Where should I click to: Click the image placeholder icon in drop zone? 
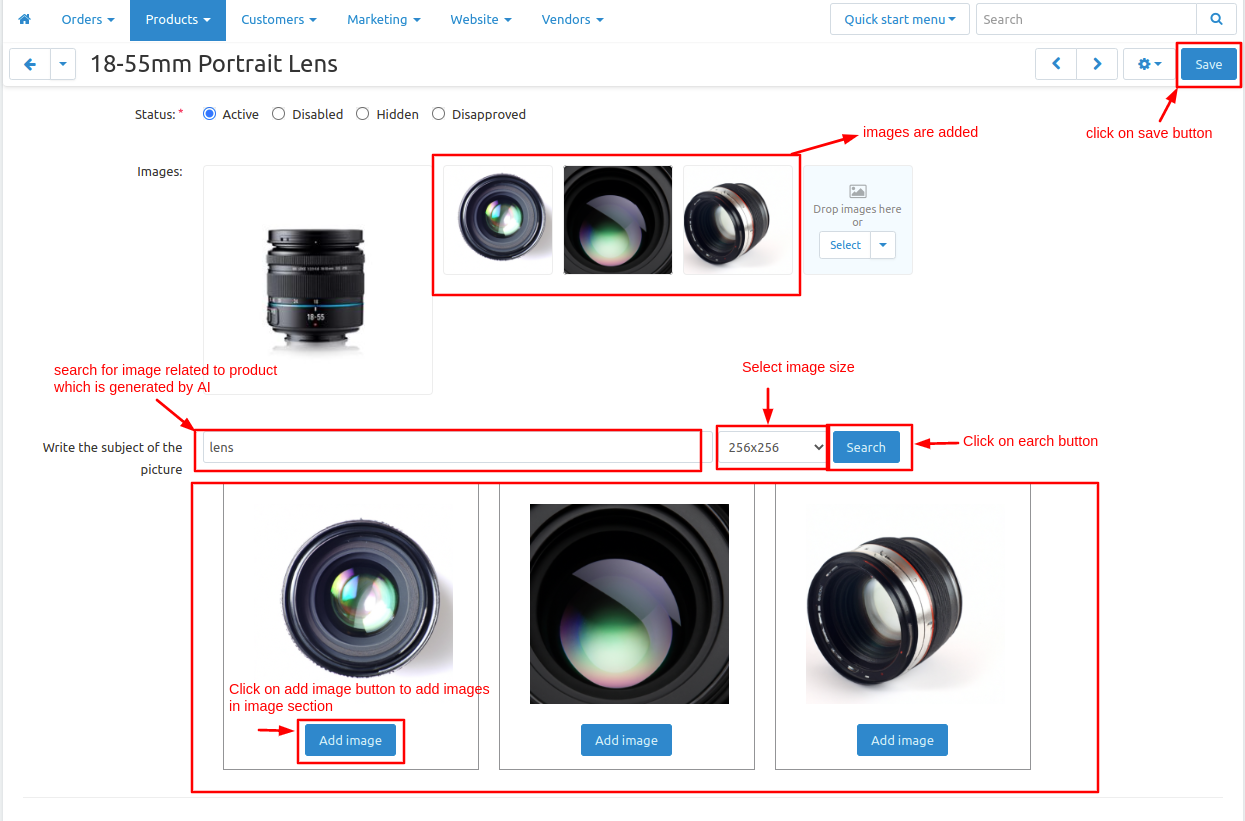[857, 191]
